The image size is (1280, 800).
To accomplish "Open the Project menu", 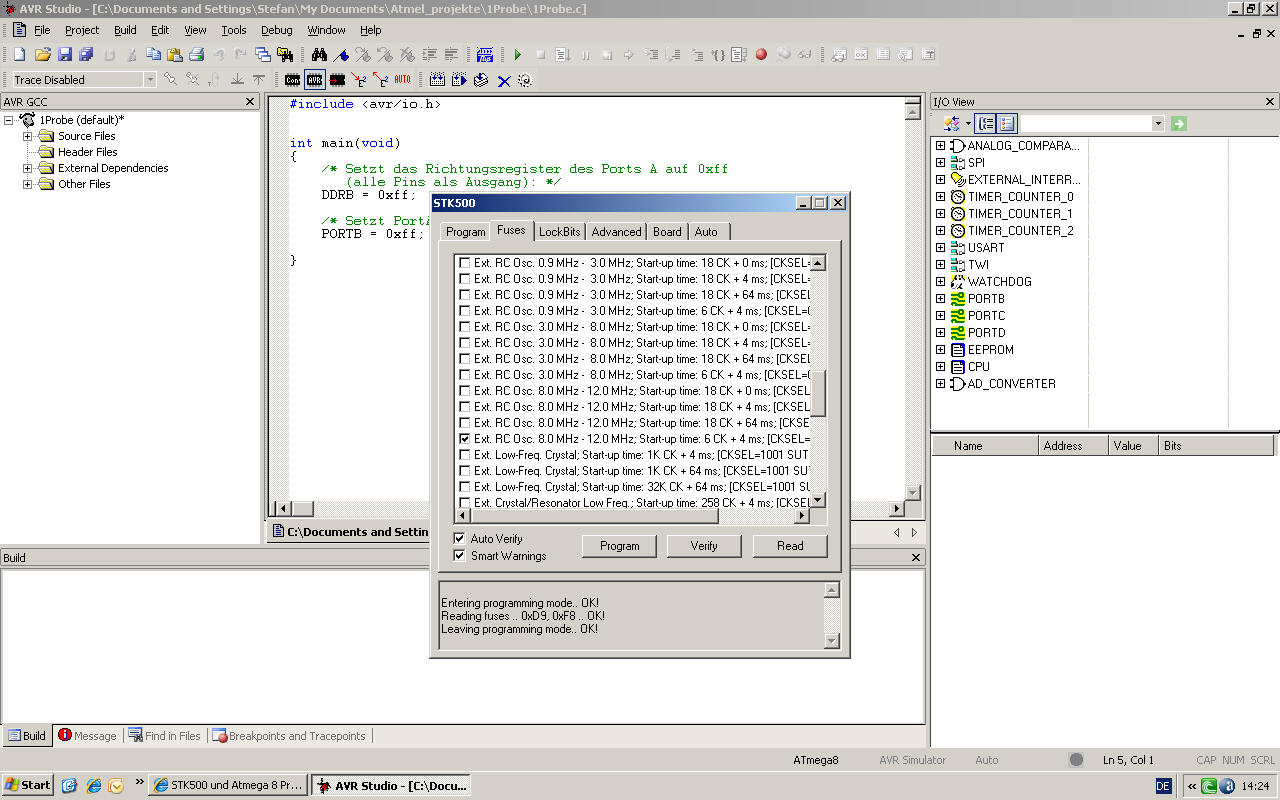I will (x=82, y=30).
